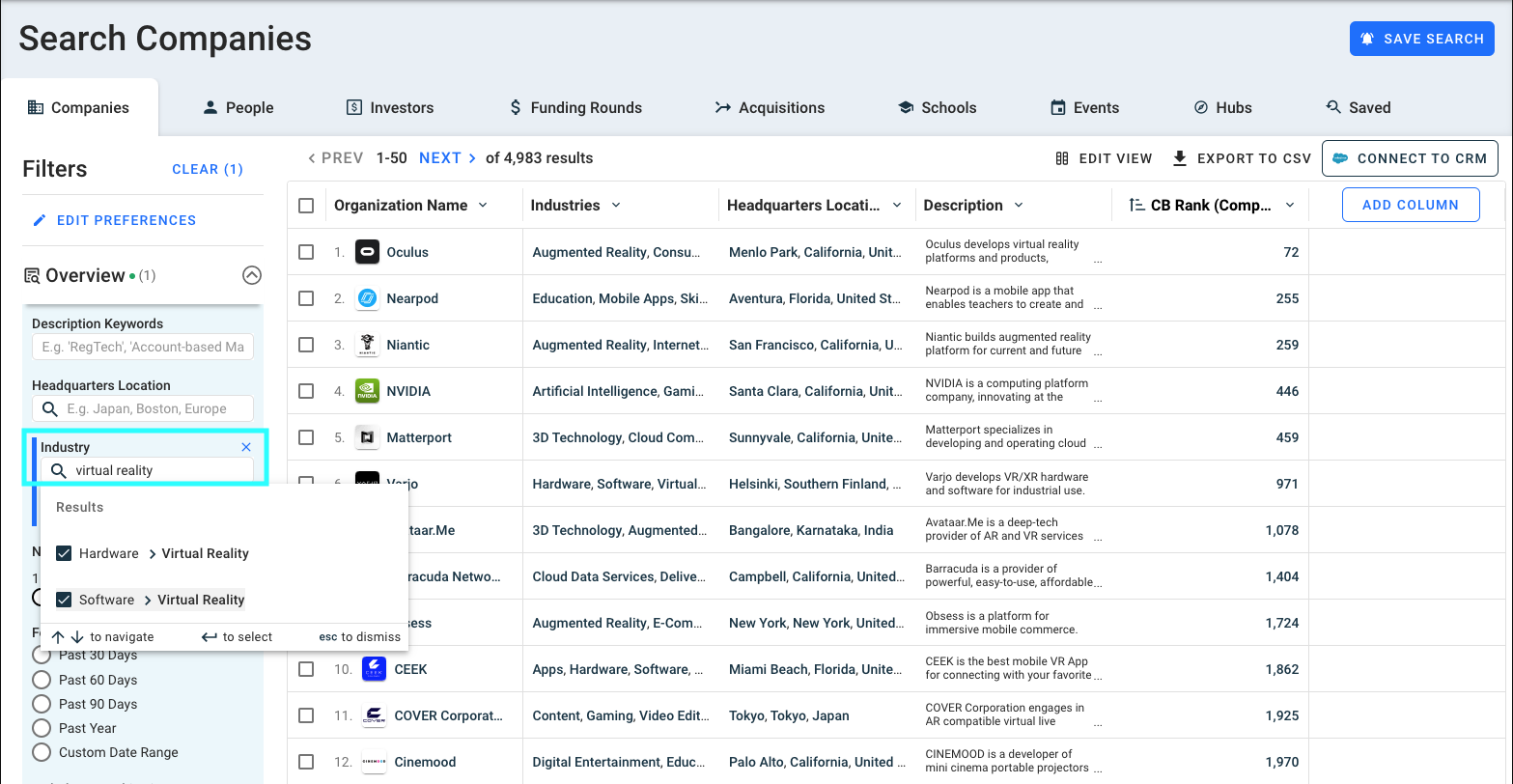Open the Acquisitions tab
The image size is (1513, 784).
[x=770, y=107]
